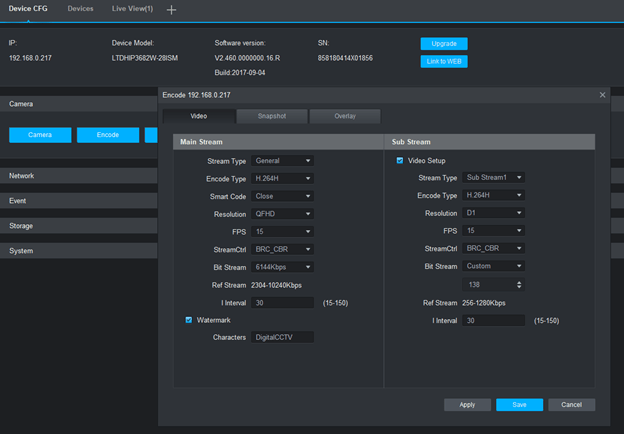
Task: Expand Main Stream Encode Type dropdown
Action: point(283,178)
